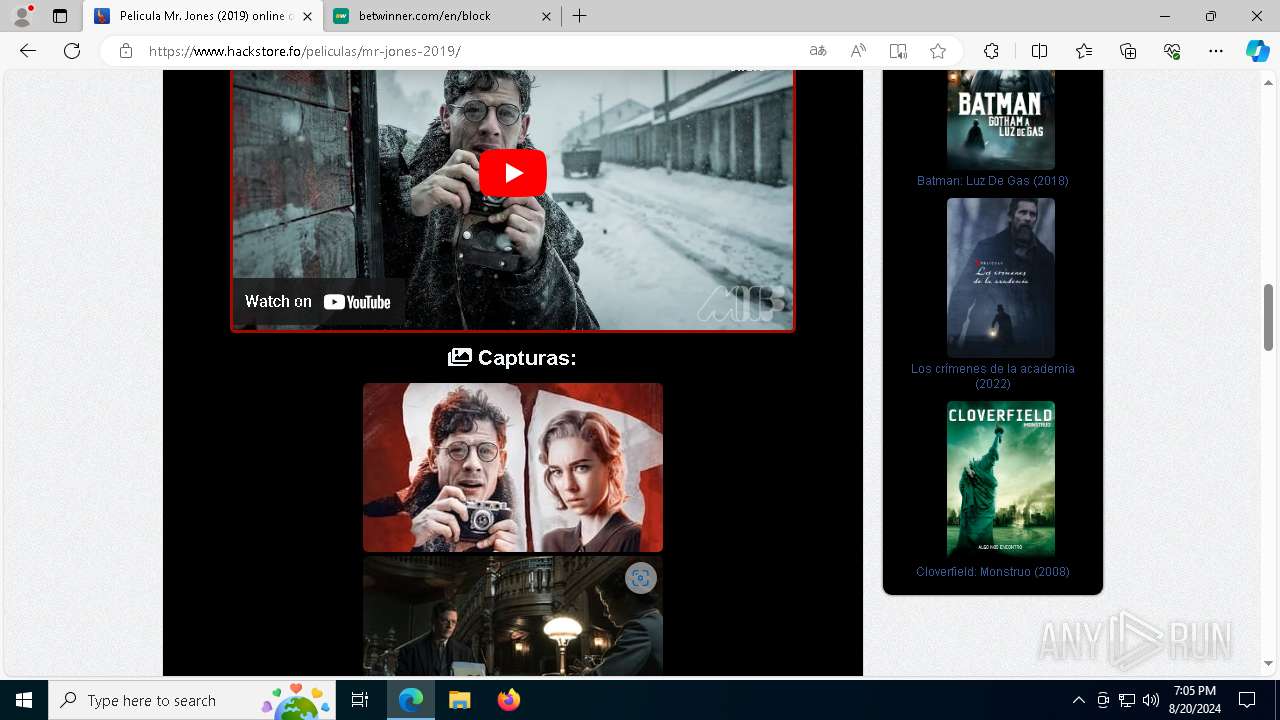The image size is (1280, 720).
Task: Refresh the current page
Action: point(72,51)
